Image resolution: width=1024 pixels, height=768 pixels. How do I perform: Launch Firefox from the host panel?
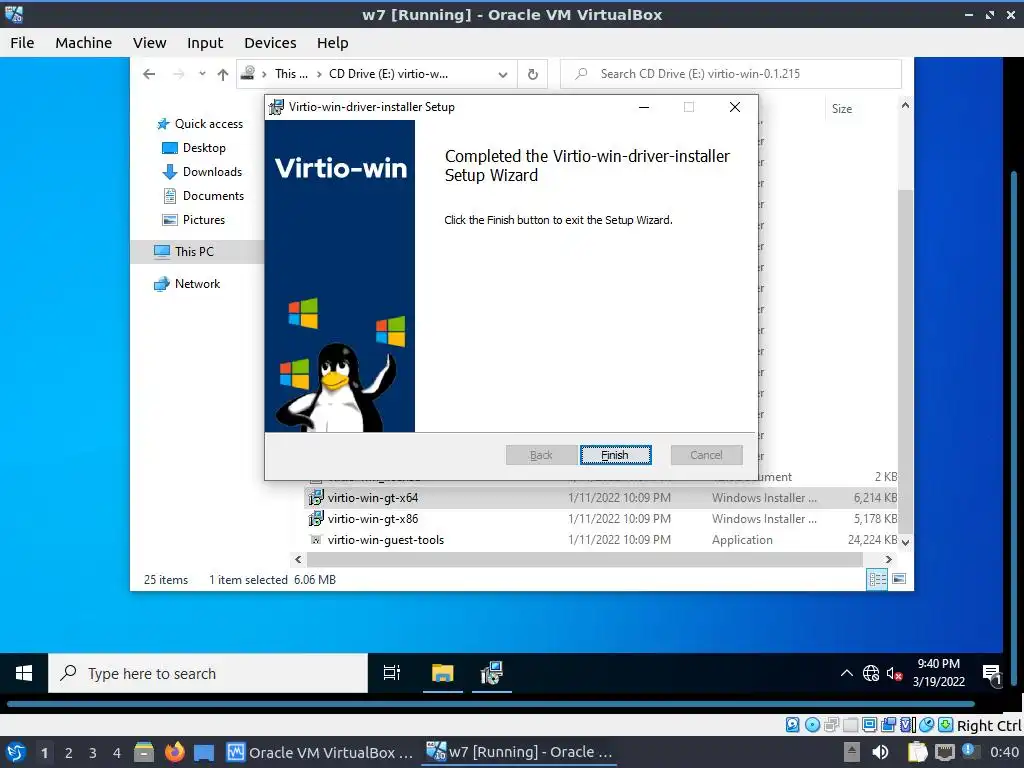click(x=174, y=752)
